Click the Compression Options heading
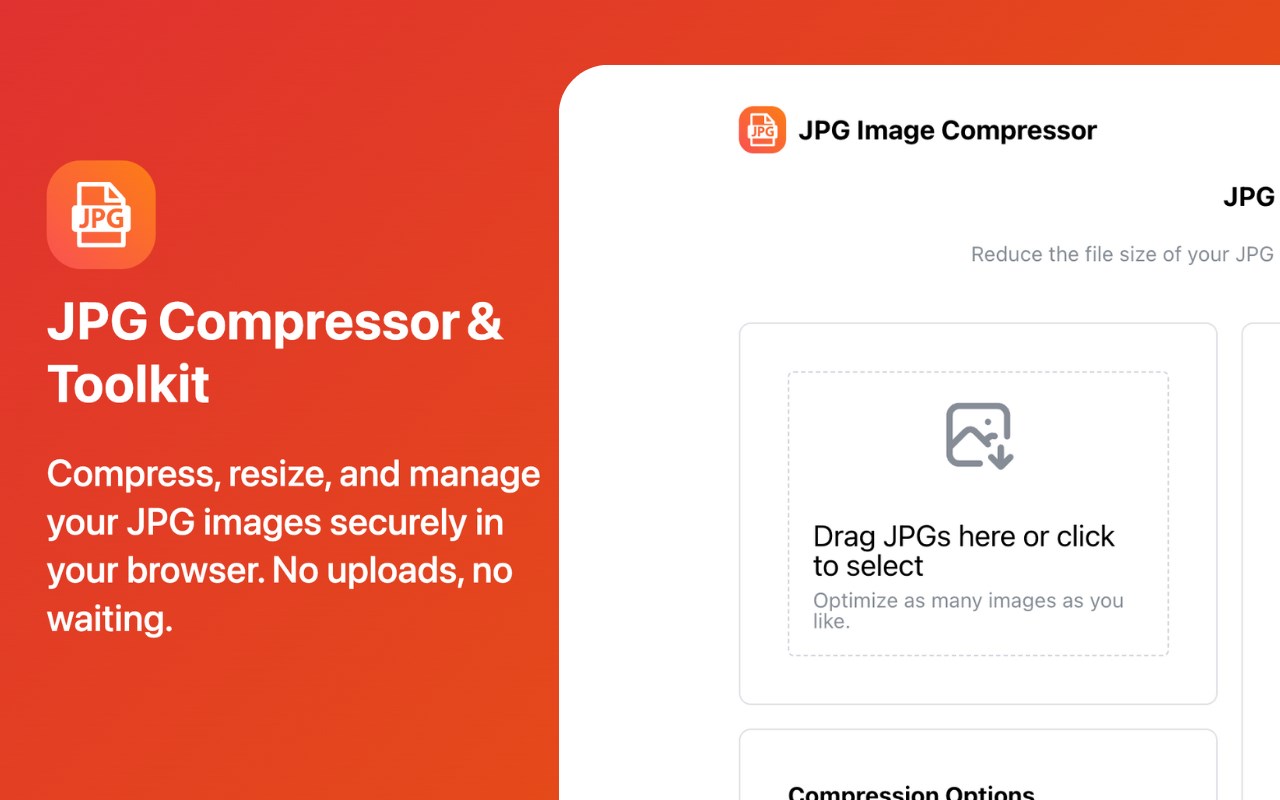Image resolution: width=1280 pixels, height=800 pixels. point(911,791)
